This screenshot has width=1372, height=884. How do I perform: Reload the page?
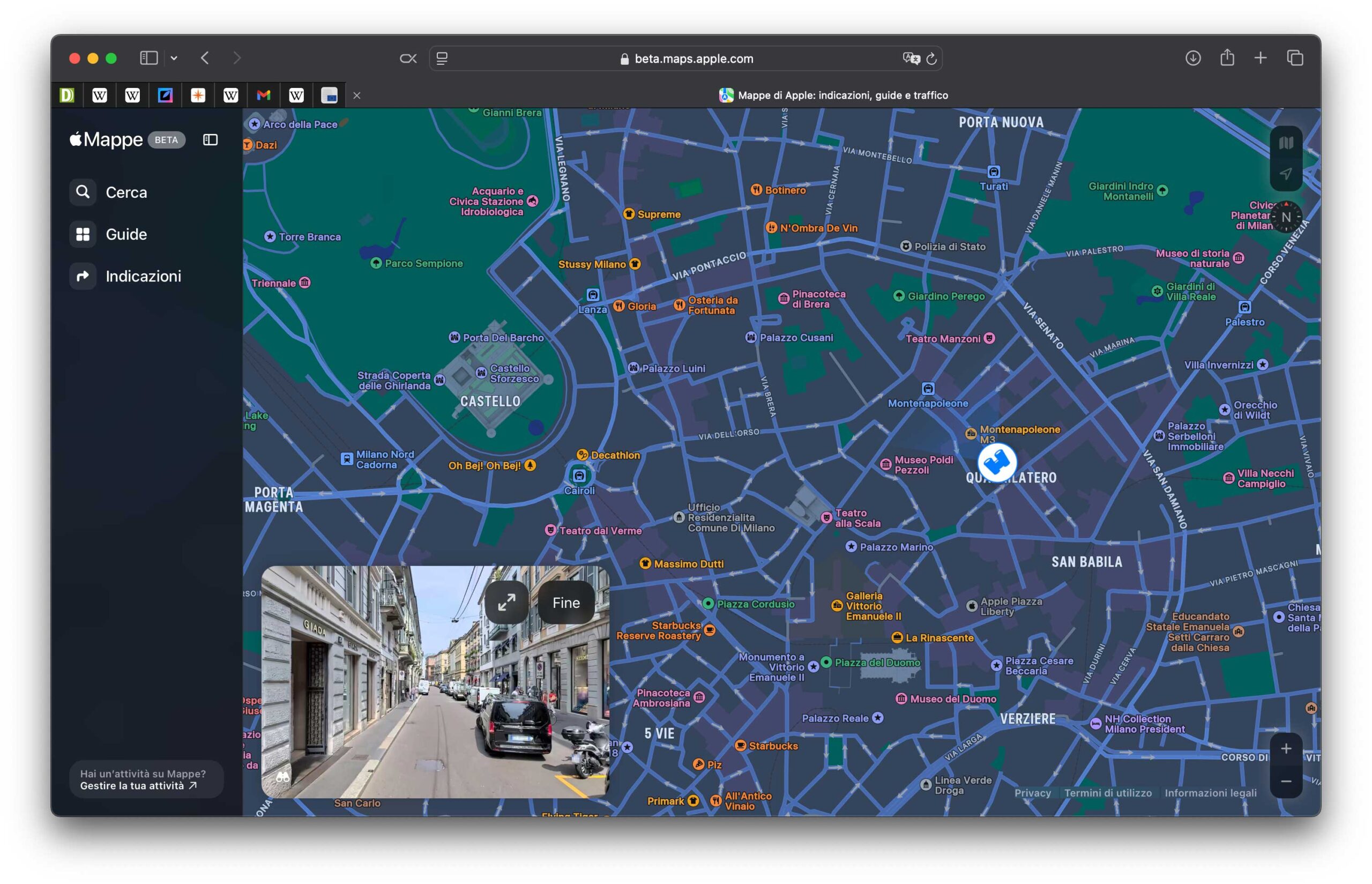tap(931, 58)
